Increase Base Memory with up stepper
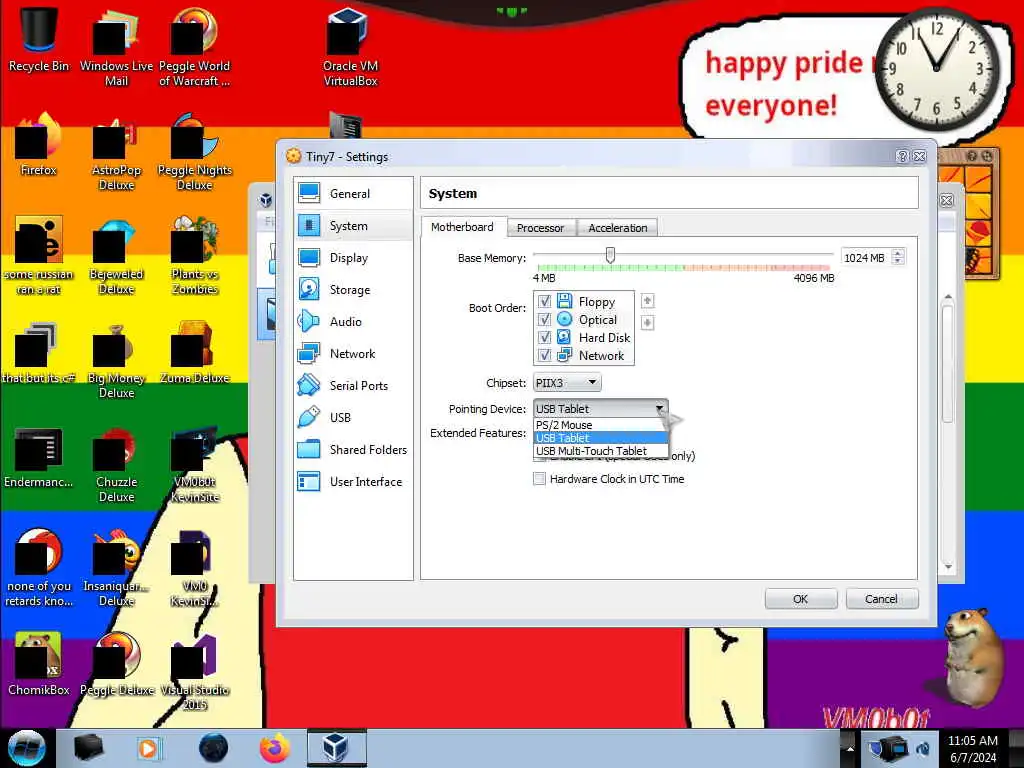The height and width of the screenshot is (768, 1024). (x=899, y=253)
